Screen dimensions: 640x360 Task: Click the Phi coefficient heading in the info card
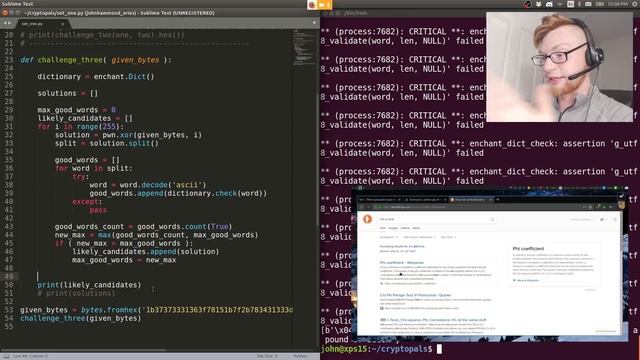tap(528, 248)
